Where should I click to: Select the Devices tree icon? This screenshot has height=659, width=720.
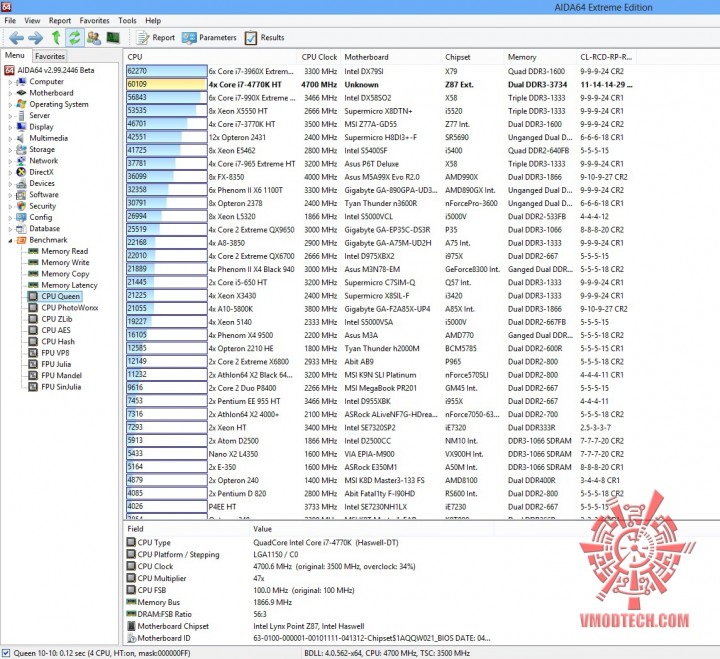click(21, 183)
